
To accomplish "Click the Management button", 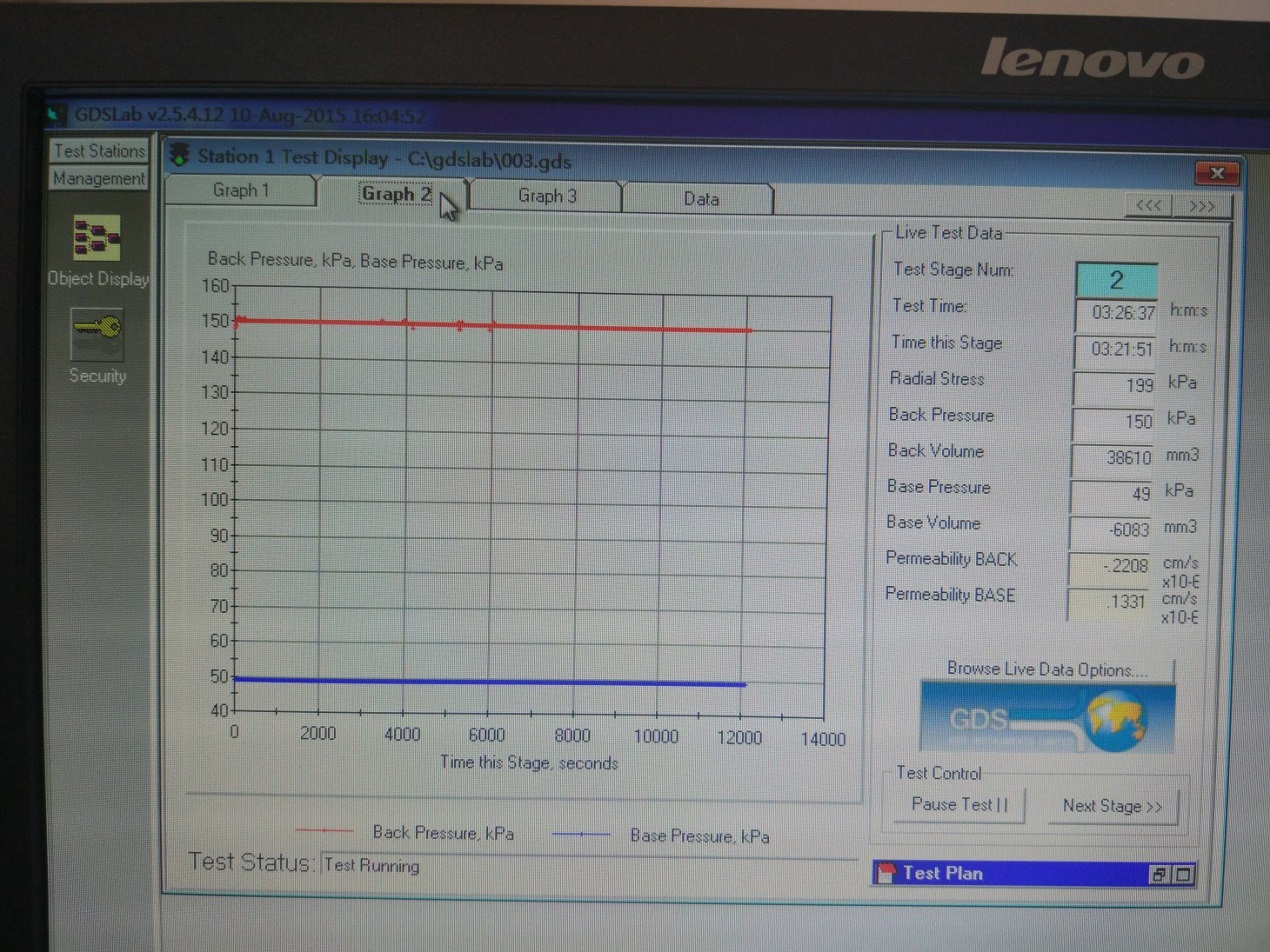I will [x=99, y=178].
